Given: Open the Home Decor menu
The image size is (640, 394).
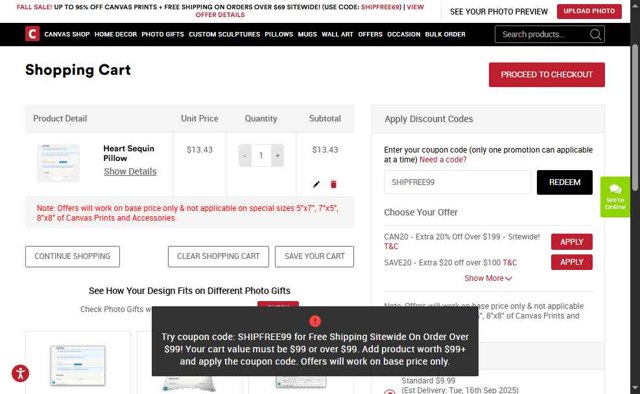Looking at the screenshot, I should [116, 34].
